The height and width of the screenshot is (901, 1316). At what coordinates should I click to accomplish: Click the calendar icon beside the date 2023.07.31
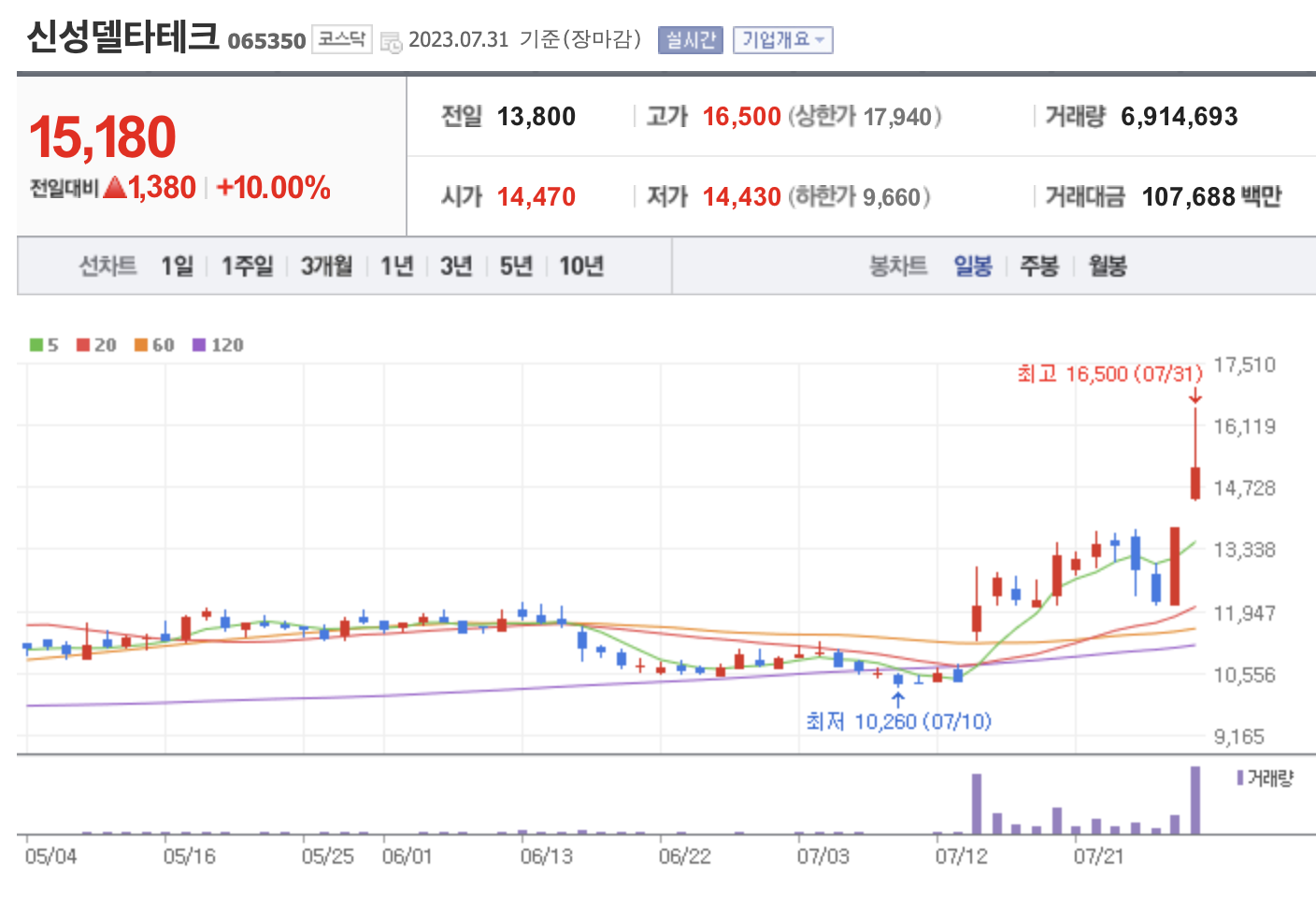pyautogui.click(x=391, y=42)
